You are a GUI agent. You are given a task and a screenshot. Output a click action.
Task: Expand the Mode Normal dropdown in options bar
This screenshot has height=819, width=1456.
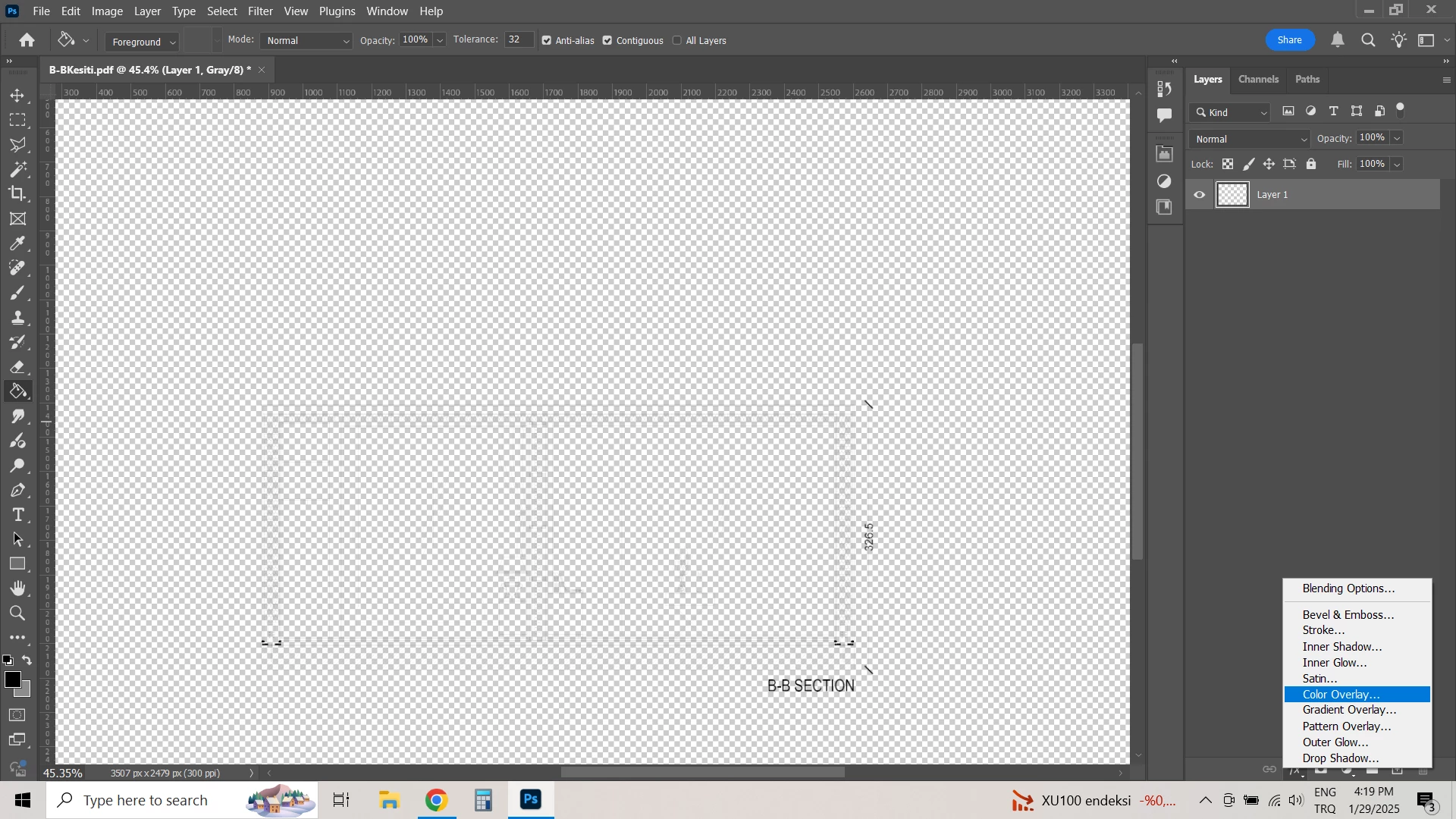(307, 41)
